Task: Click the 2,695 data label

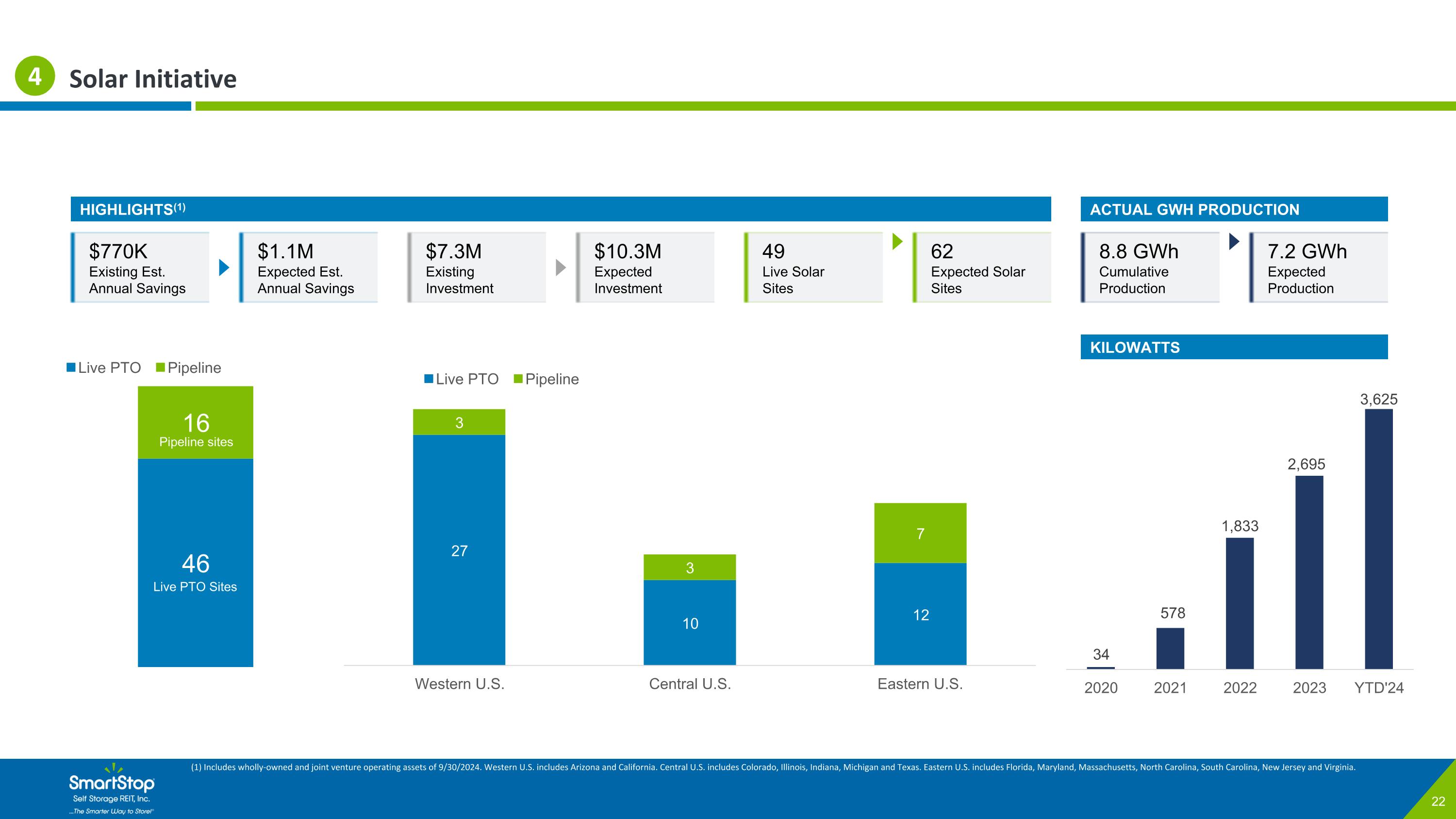Action: (1306, 464)
